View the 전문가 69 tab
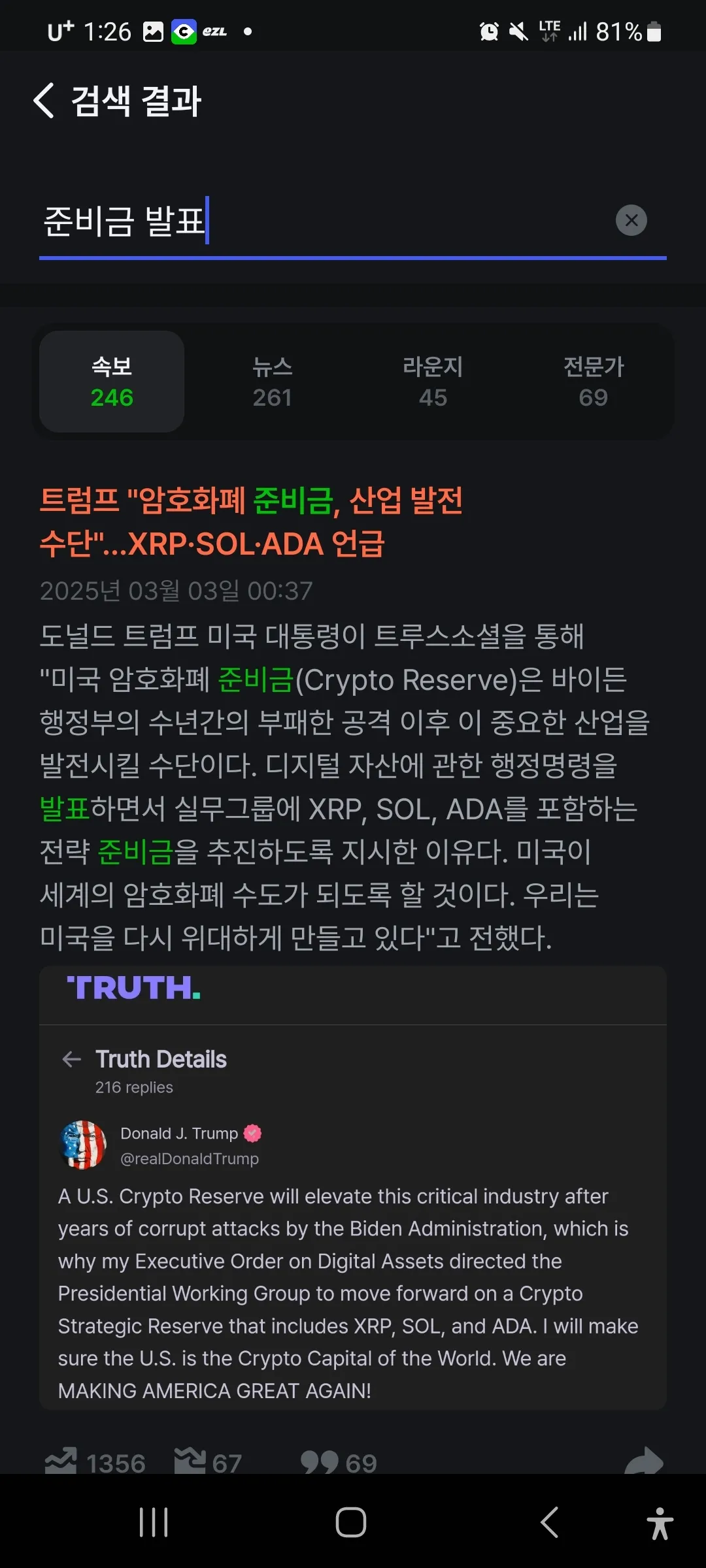 click(x=594, y=382)
